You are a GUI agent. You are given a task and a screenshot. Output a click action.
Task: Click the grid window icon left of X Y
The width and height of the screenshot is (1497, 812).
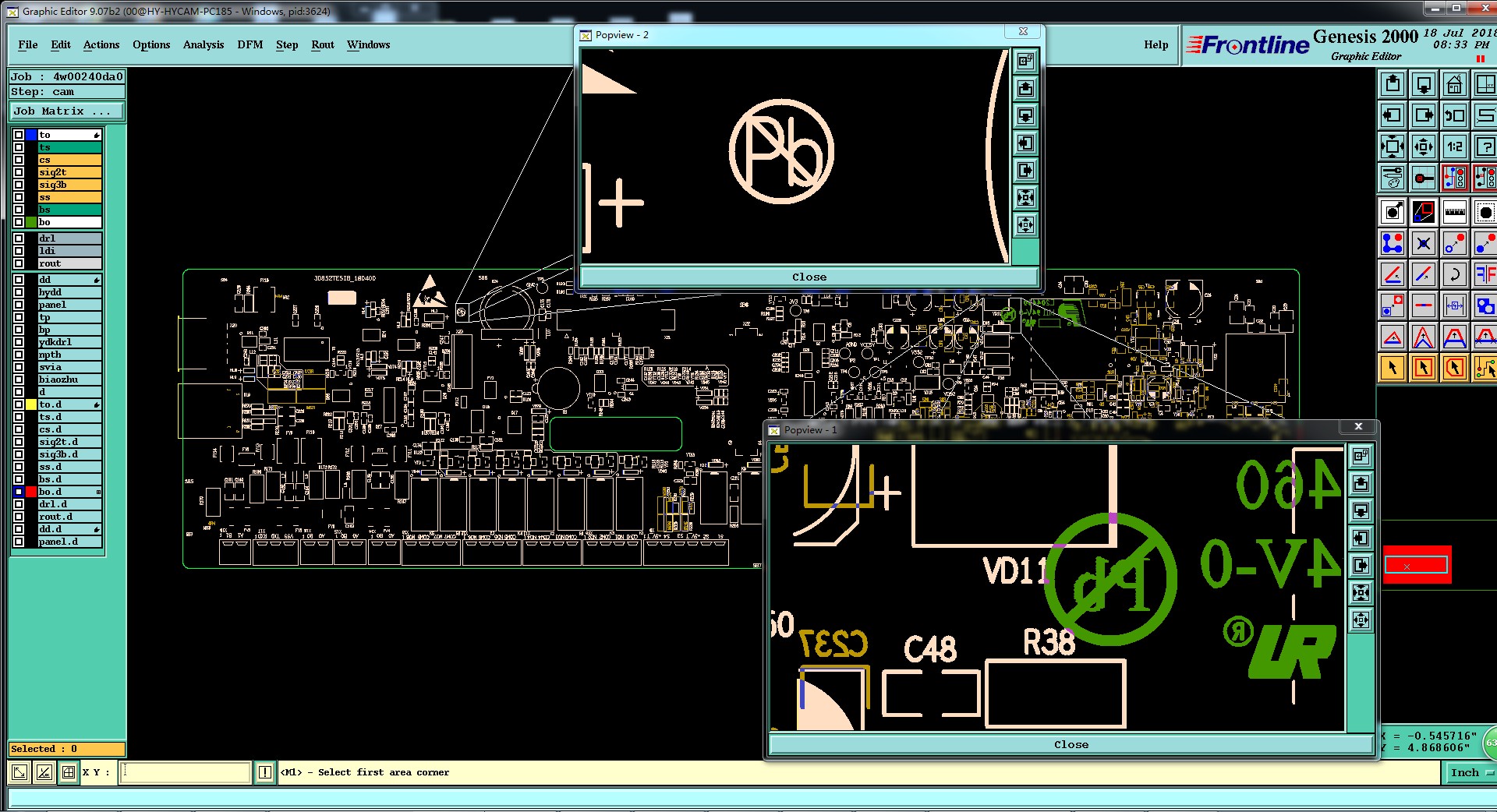(69, 772)
